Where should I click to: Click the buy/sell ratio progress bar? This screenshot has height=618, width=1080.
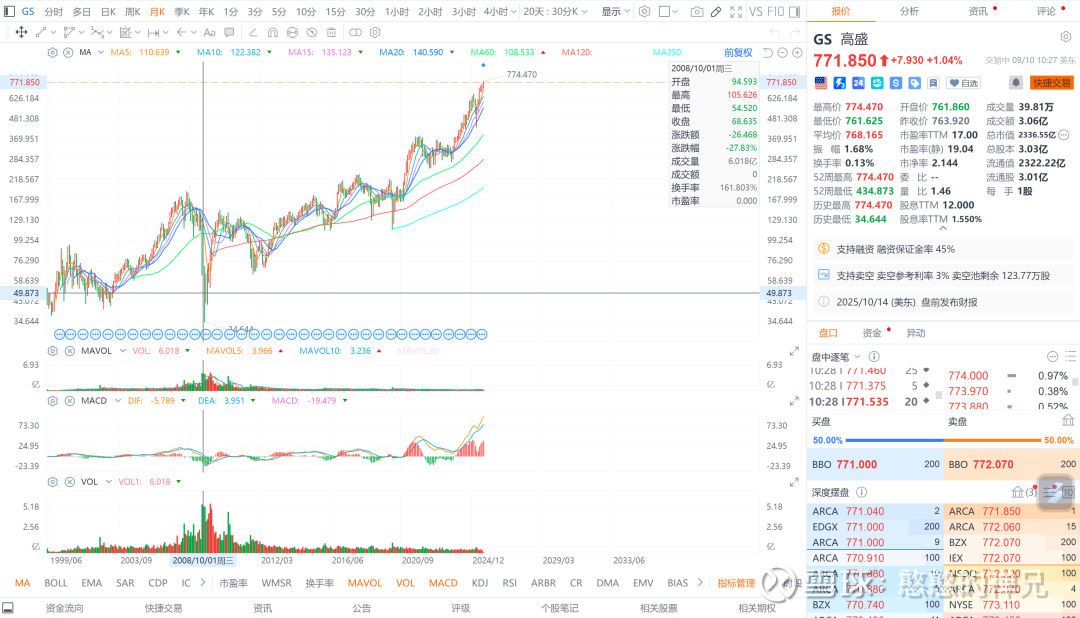(x=943, y=440)
